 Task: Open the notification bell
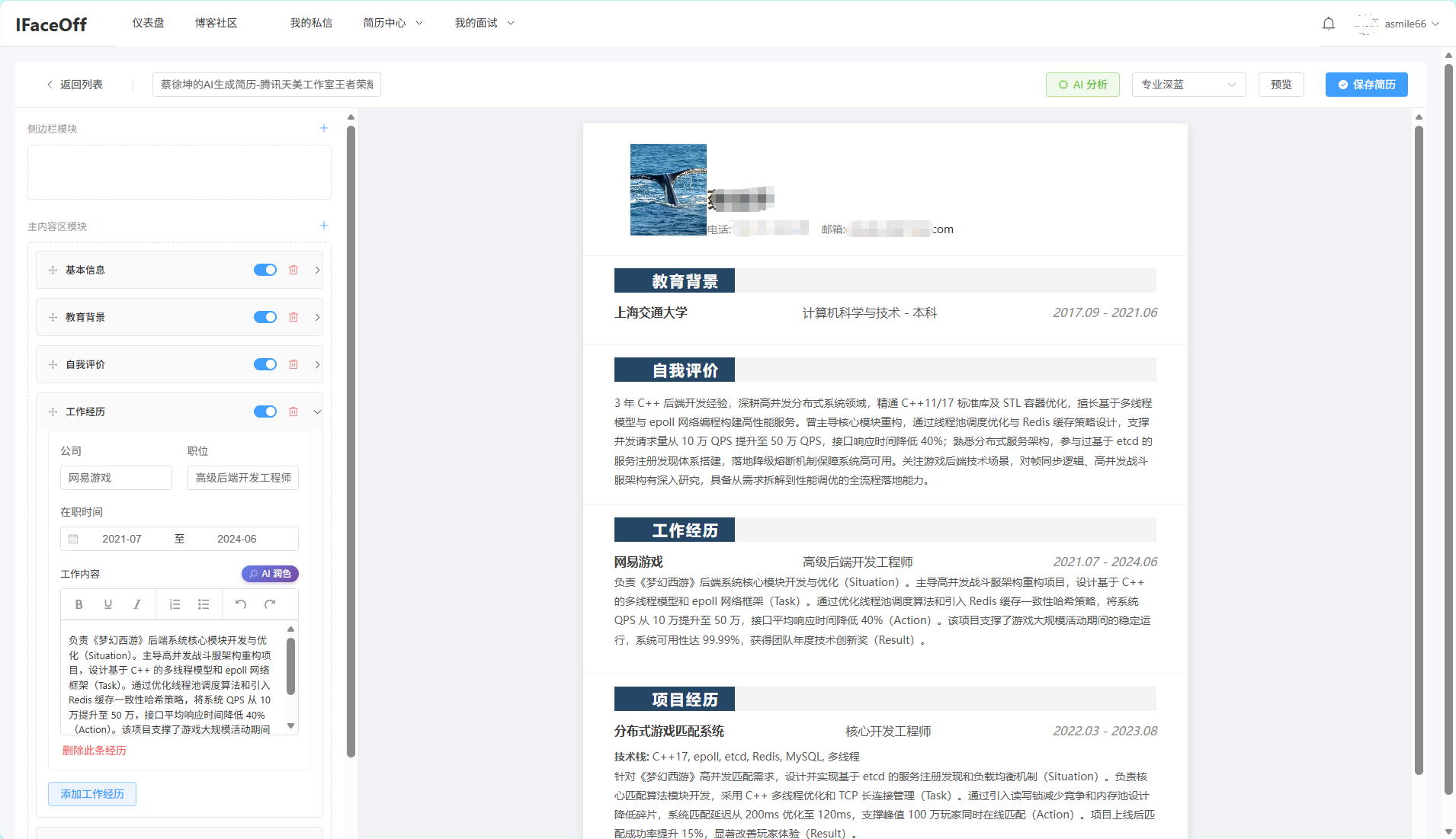pyautogui.click(x=1328, y=23)
